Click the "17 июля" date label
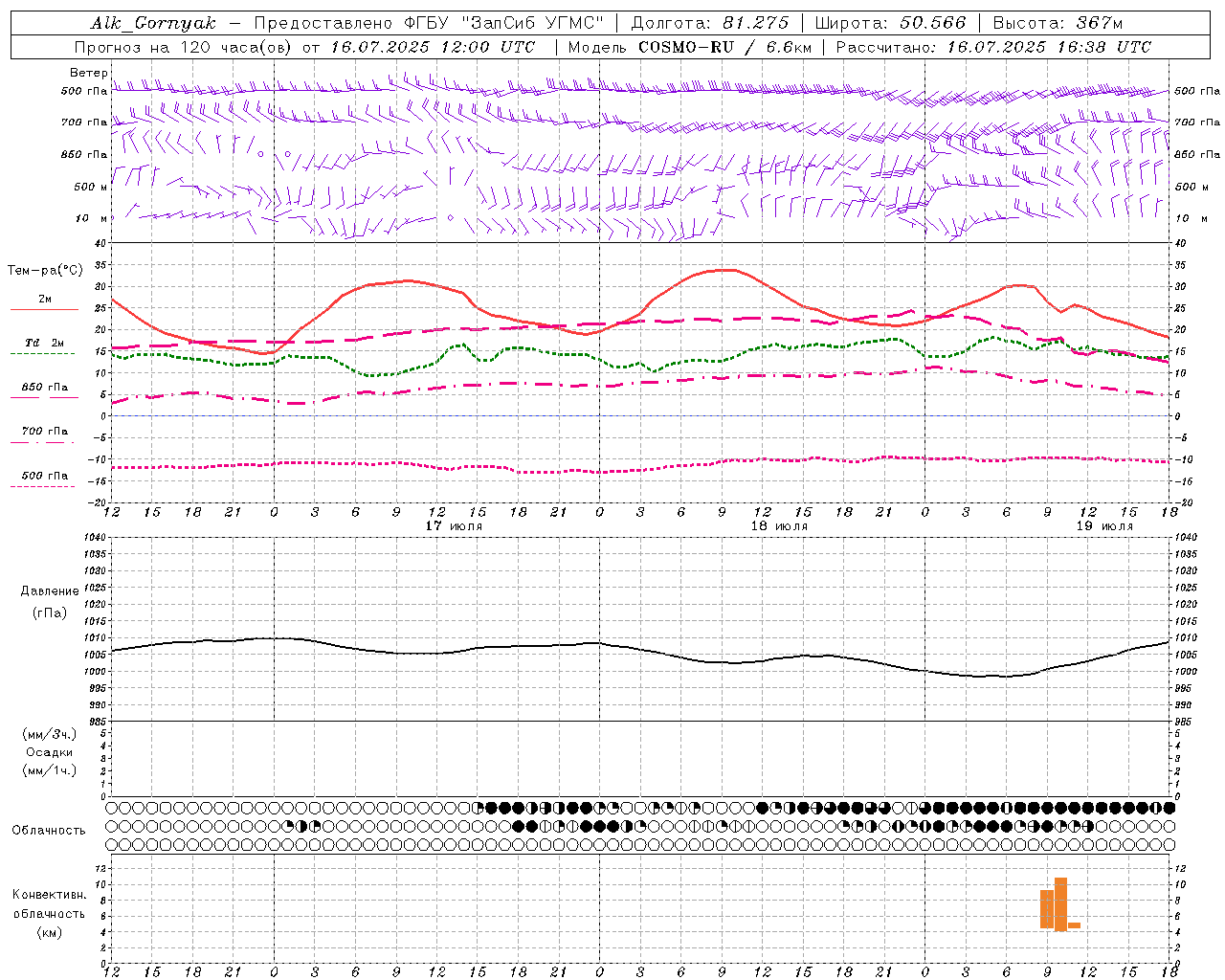 454,525
